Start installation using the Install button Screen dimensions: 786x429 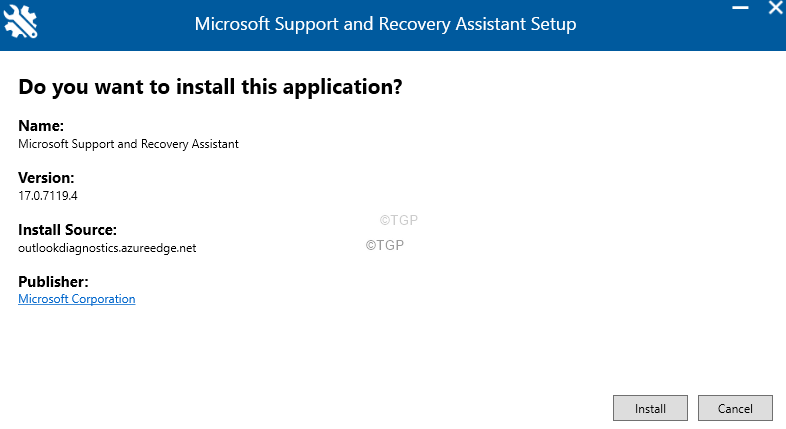[x=650, y=408]
